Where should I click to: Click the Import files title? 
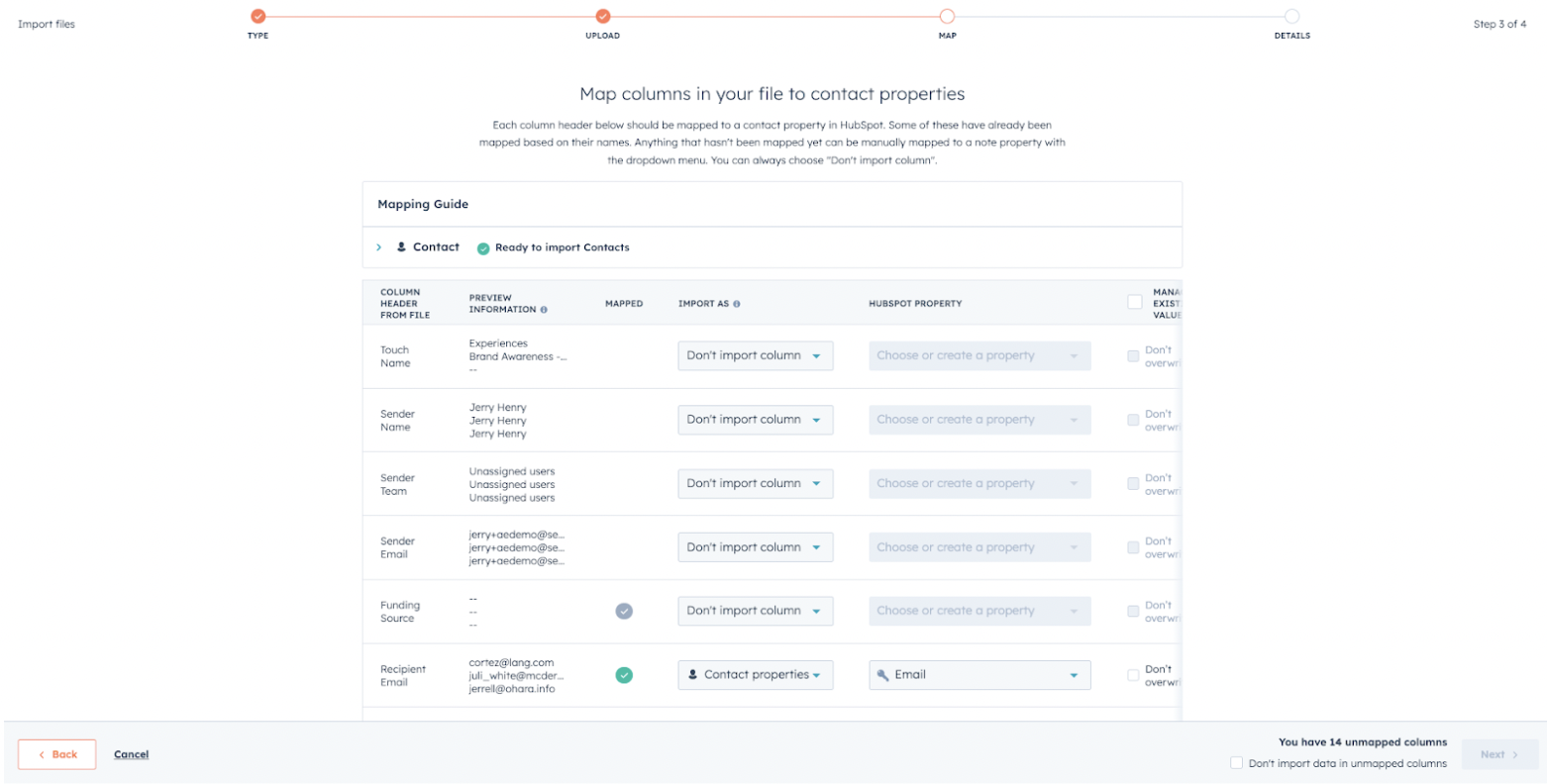(46, 24)
